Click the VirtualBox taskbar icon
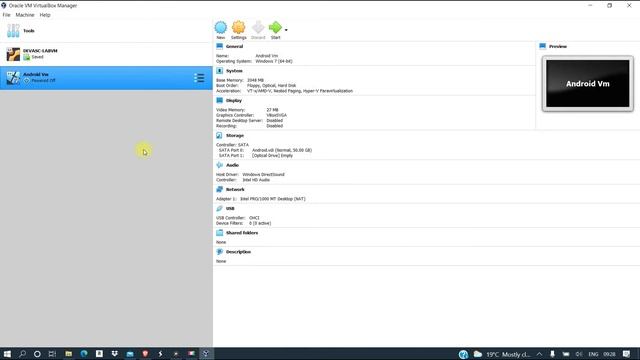Viewport: 640px width, 360px height. [x=206, y=354]
